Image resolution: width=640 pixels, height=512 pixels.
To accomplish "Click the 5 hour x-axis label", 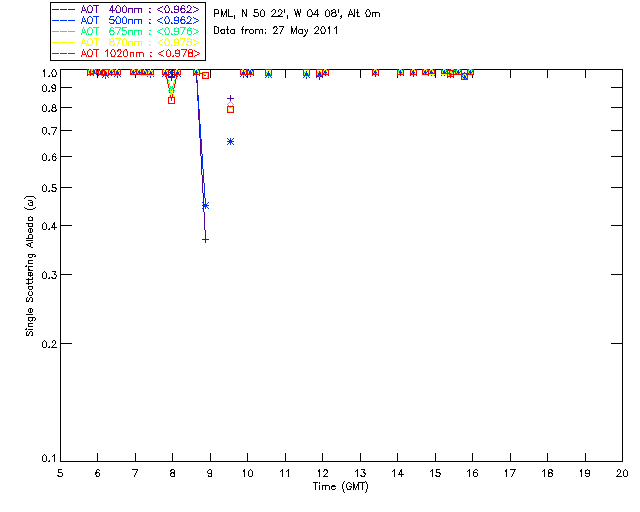I will pyautogui.click(x=60, y=473).
